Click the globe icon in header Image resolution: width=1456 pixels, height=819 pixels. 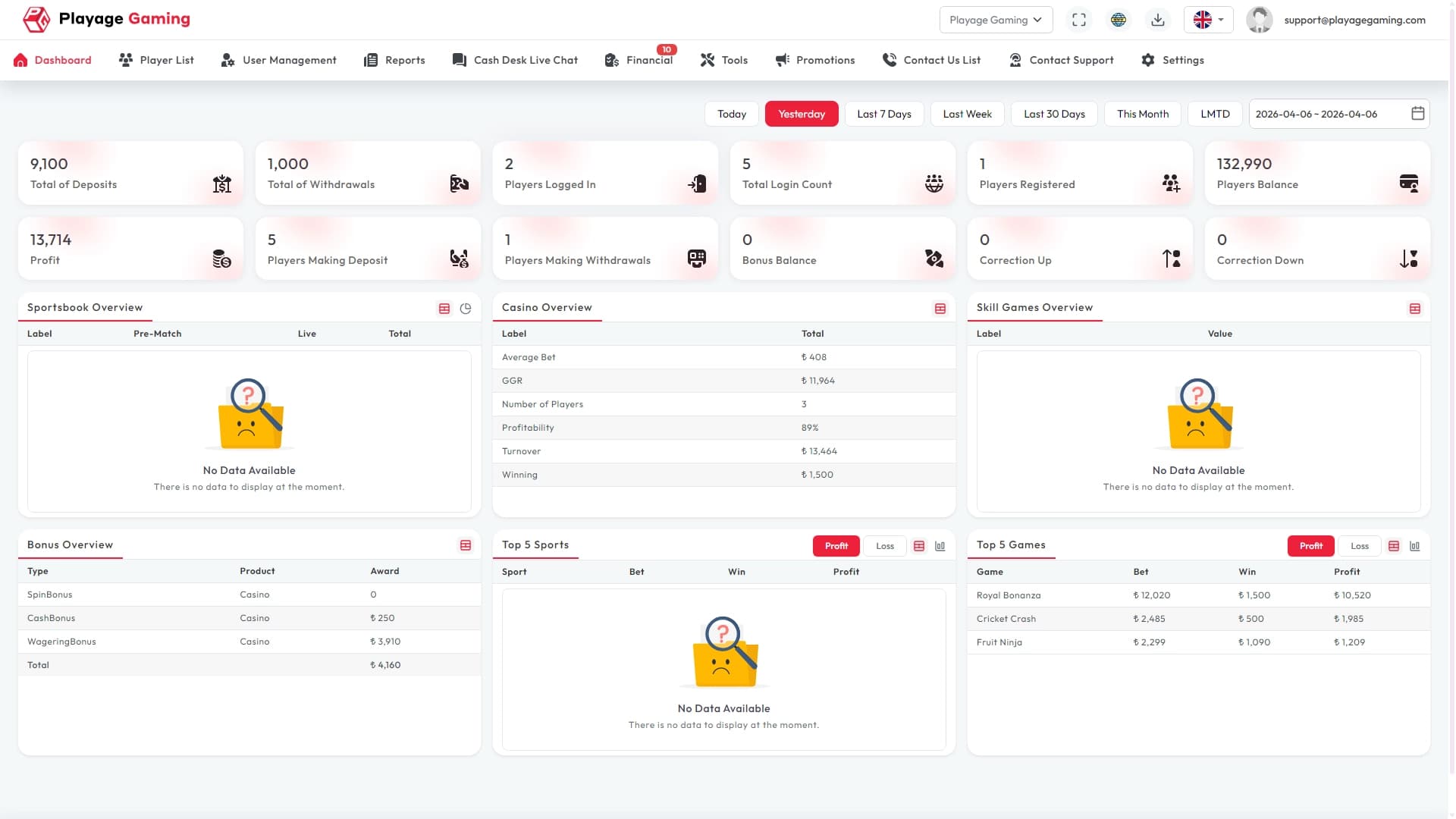pyautogui.click(x=1119, y=20)
